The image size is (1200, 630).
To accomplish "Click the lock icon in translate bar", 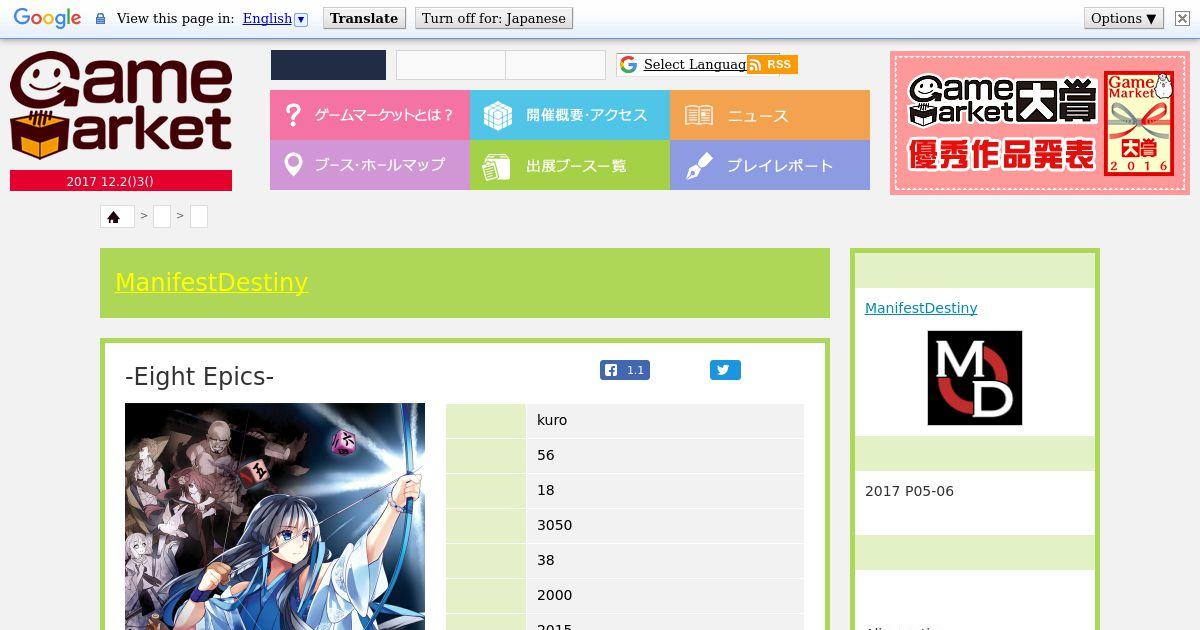I will tap(100, 19).
